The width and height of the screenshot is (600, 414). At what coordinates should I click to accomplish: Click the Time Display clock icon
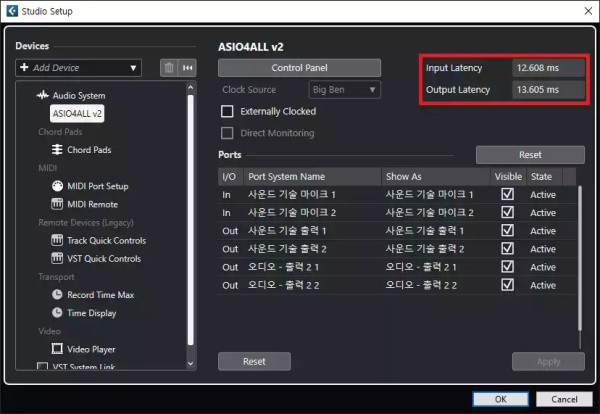(57, 313)
